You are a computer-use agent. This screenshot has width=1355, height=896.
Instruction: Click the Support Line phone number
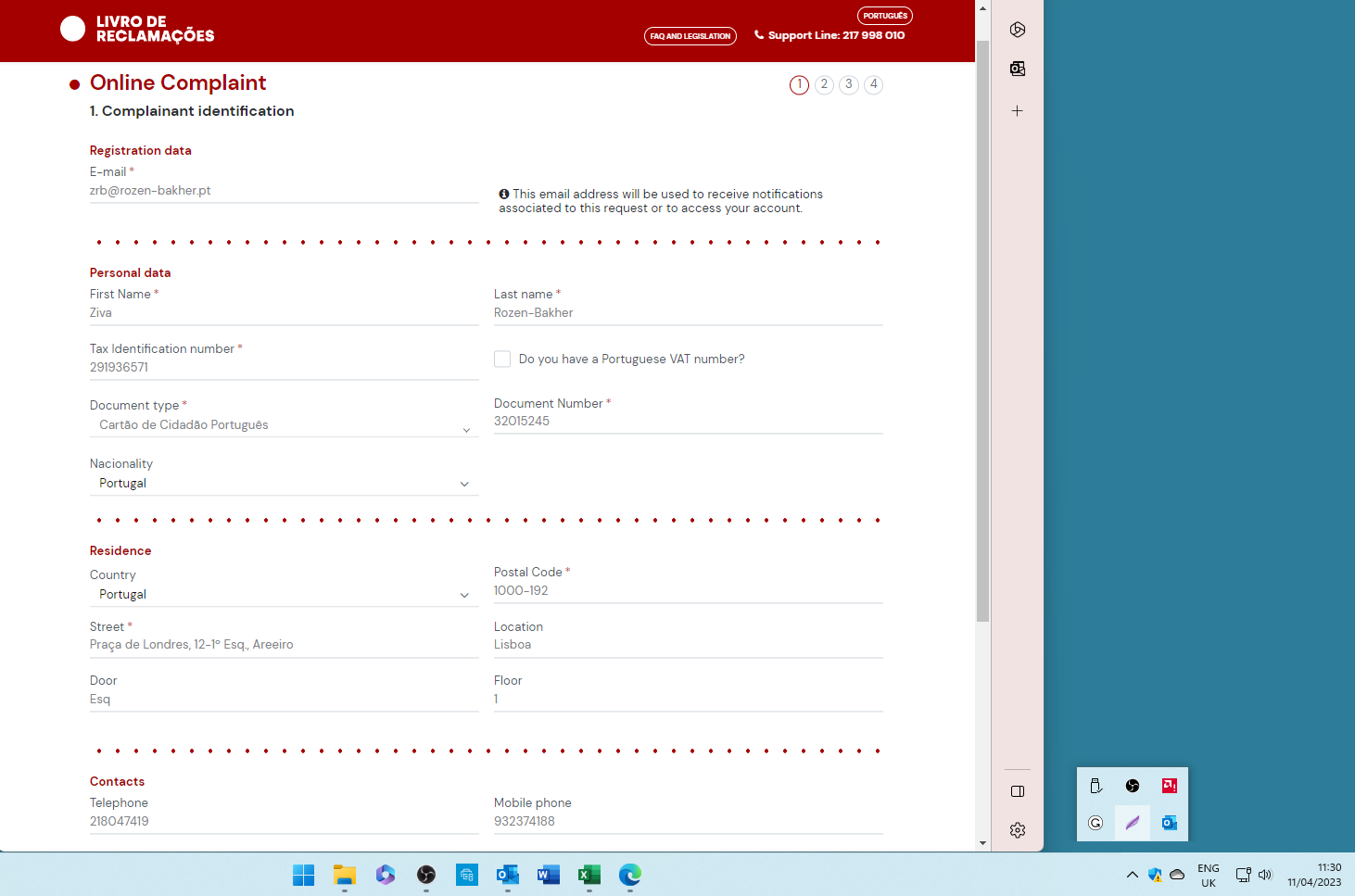(x=874, y=35)
